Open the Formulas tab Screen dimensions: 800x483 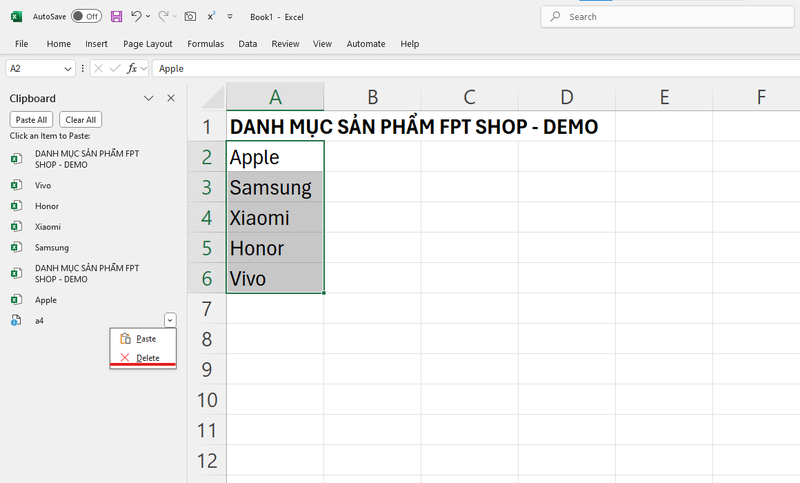[x=206, y=44]
